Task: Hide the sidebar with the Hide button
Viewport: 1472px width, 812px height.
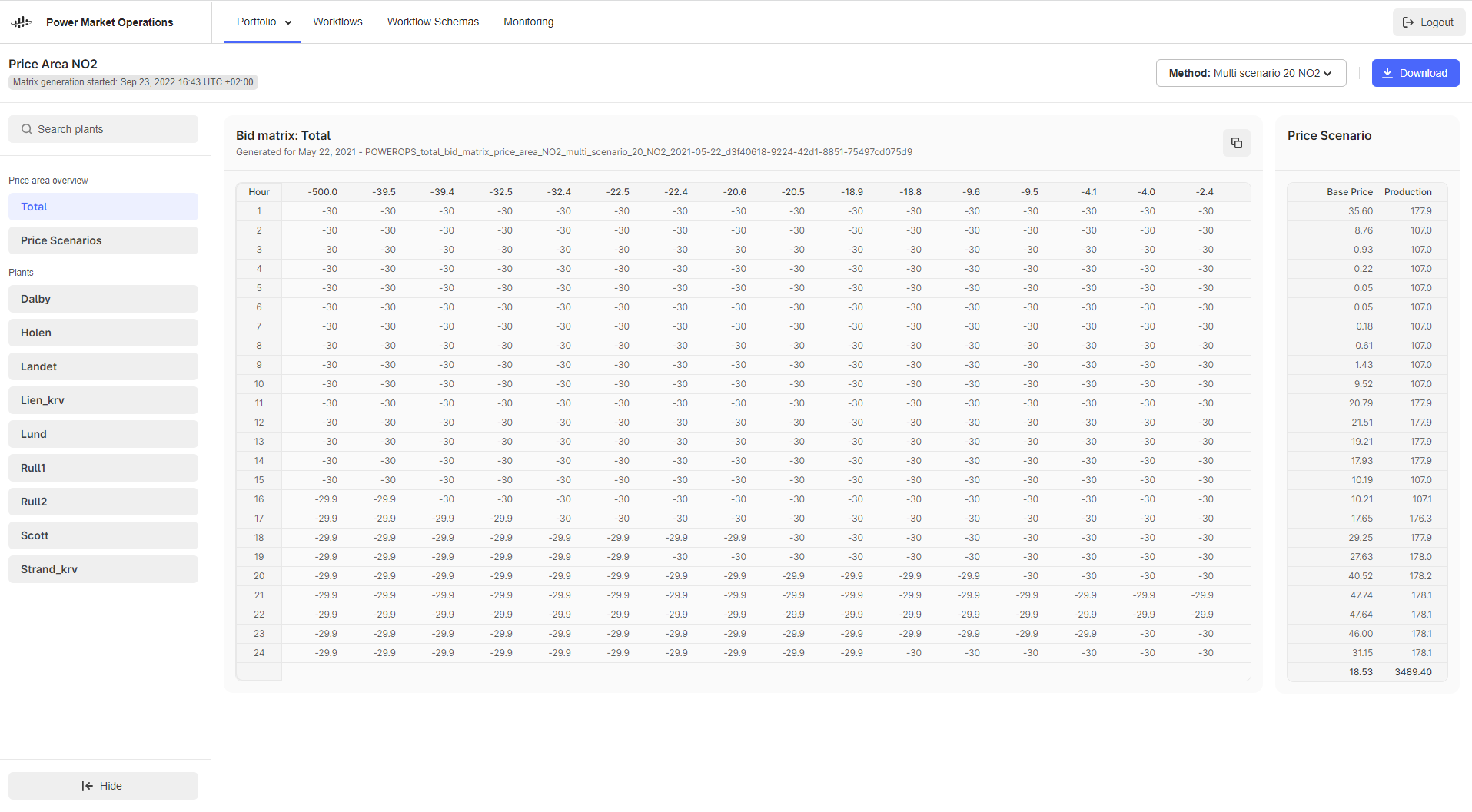Action: (103, 786)
